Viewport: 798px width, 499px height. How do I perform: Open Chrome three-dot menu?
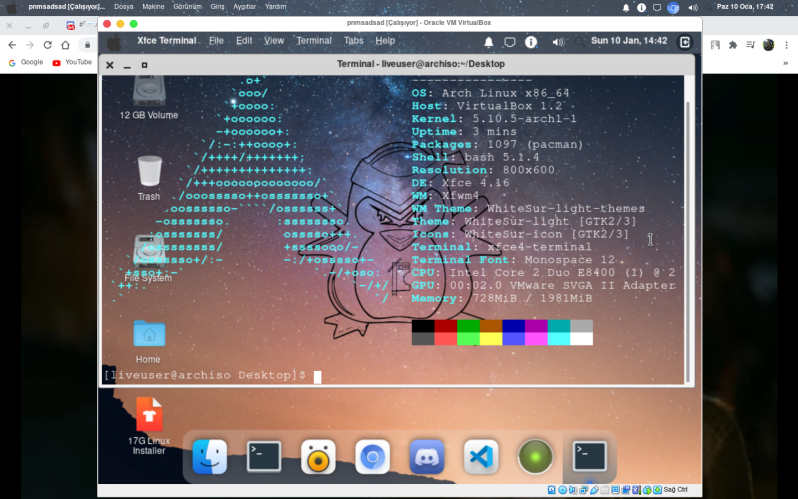coord(787,45)
